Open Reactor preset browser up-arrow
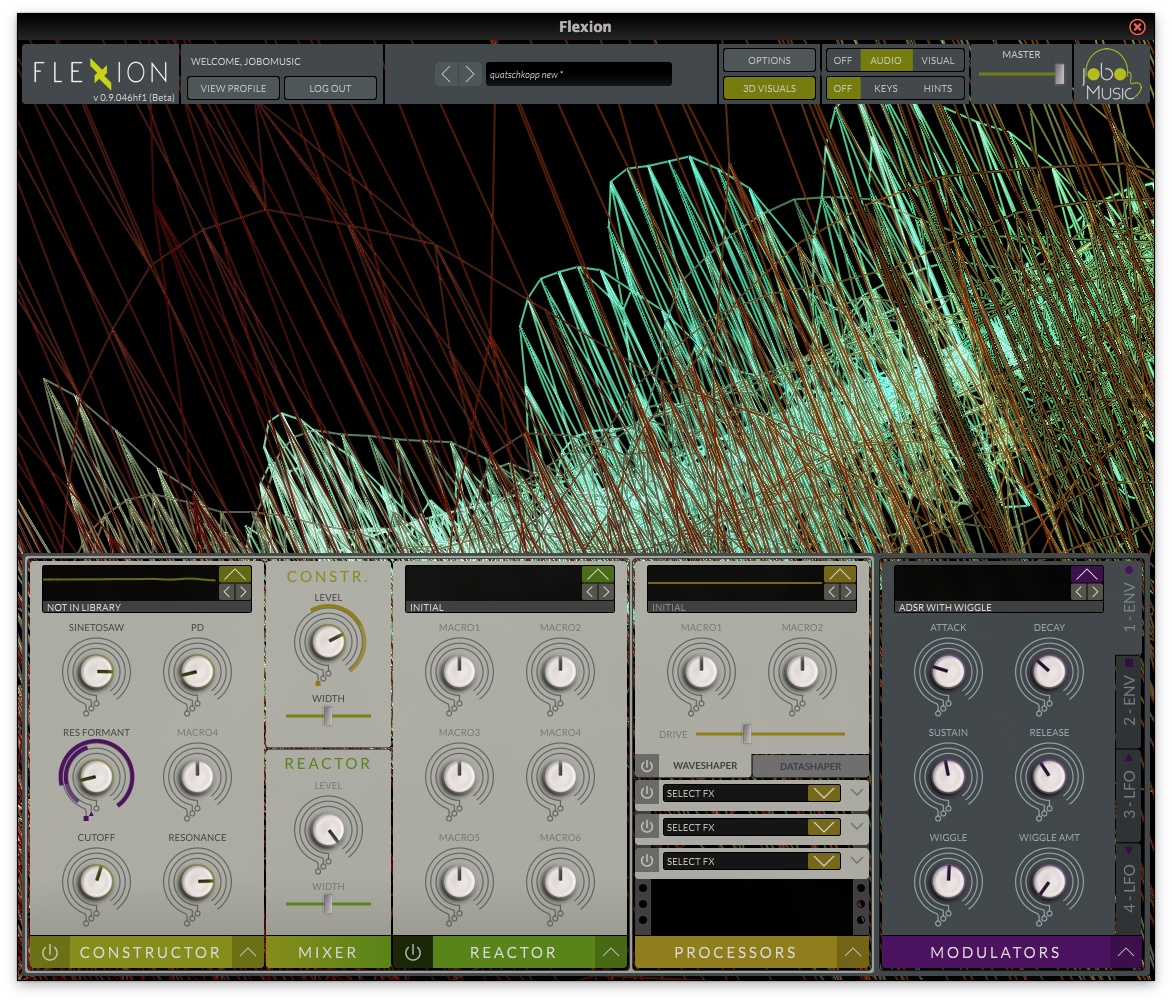1172x1002 pixels. point(598,574)
